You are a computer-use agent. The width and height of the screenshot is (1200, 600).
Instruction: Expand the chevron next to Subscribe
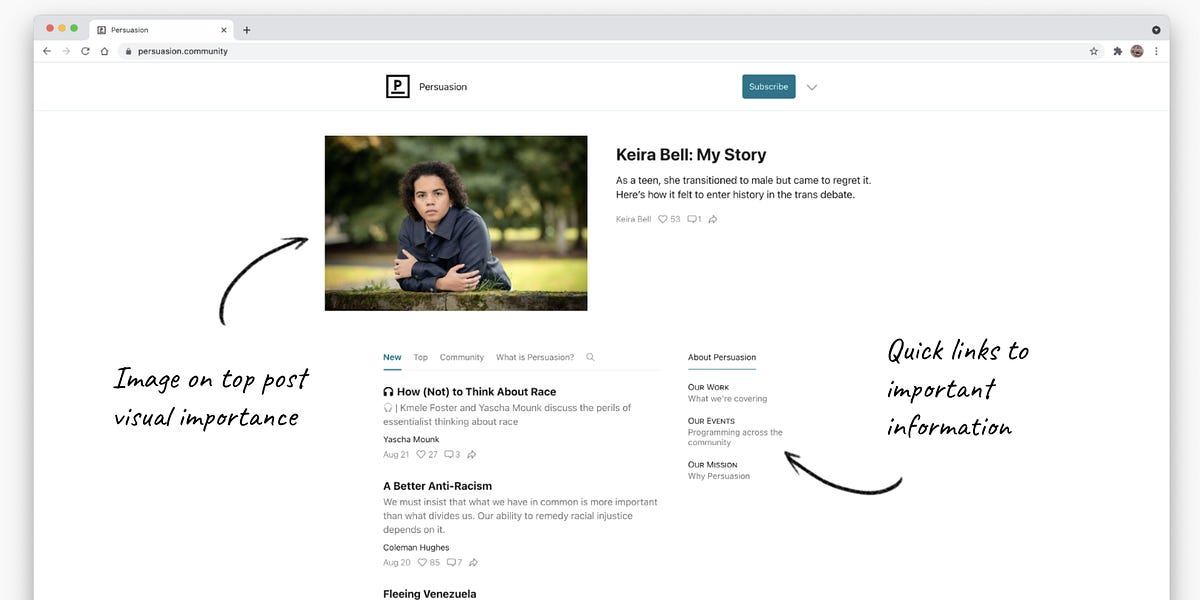[812, 87]
